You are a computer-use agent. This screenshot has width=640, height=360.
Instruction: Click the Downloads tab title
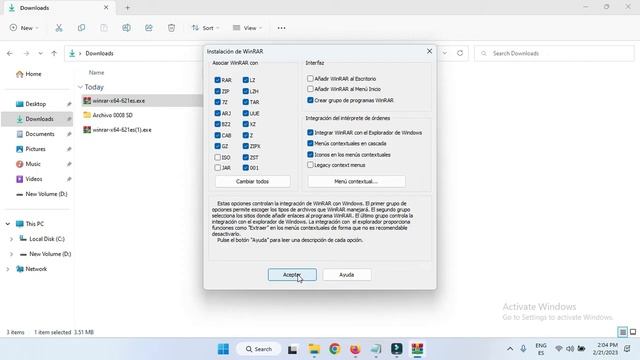tap(34, 8)
